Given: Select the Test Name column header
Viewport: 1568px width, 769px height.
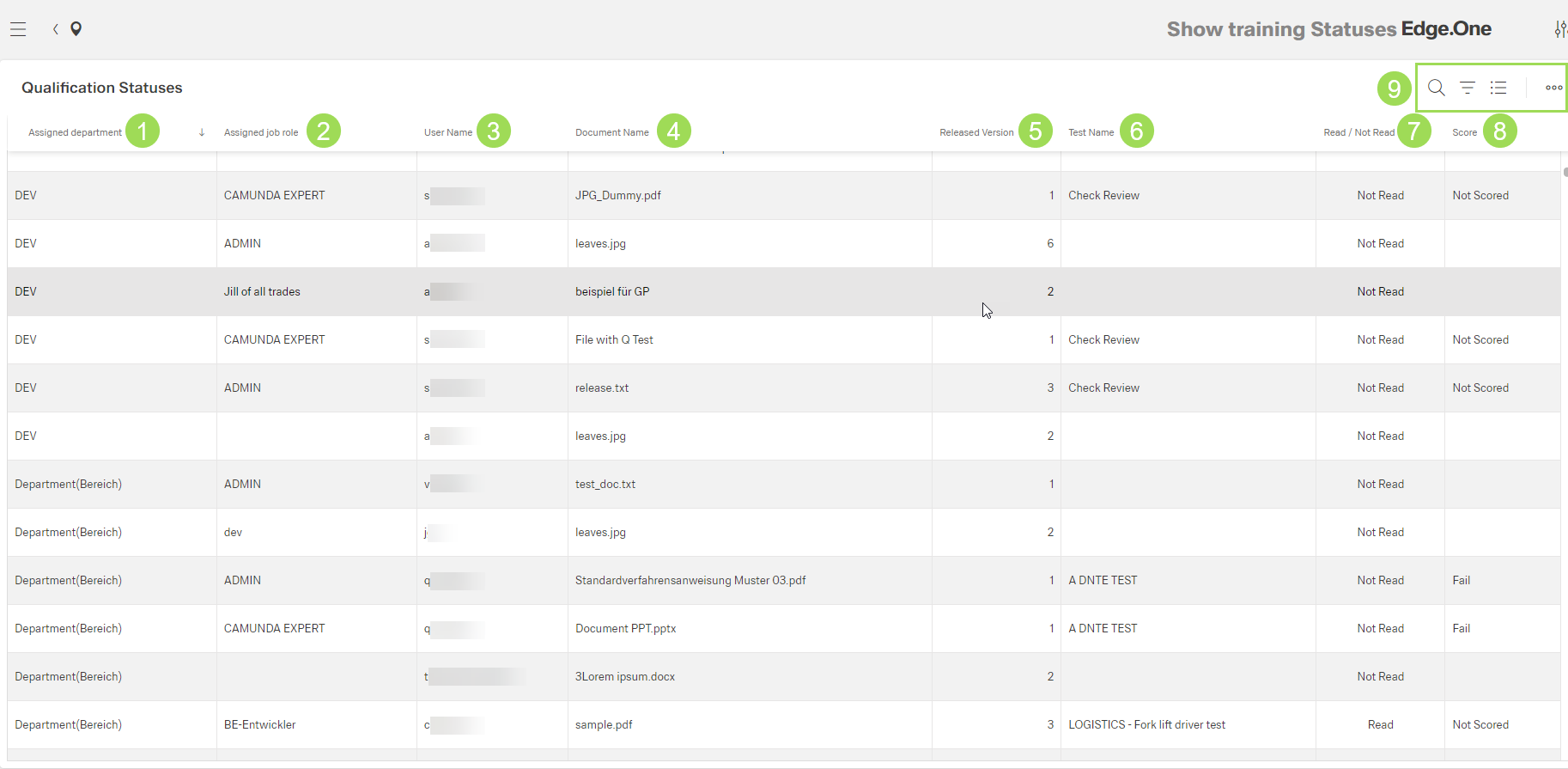Looking at the screenshot, I should click(x=1091, y=132).
